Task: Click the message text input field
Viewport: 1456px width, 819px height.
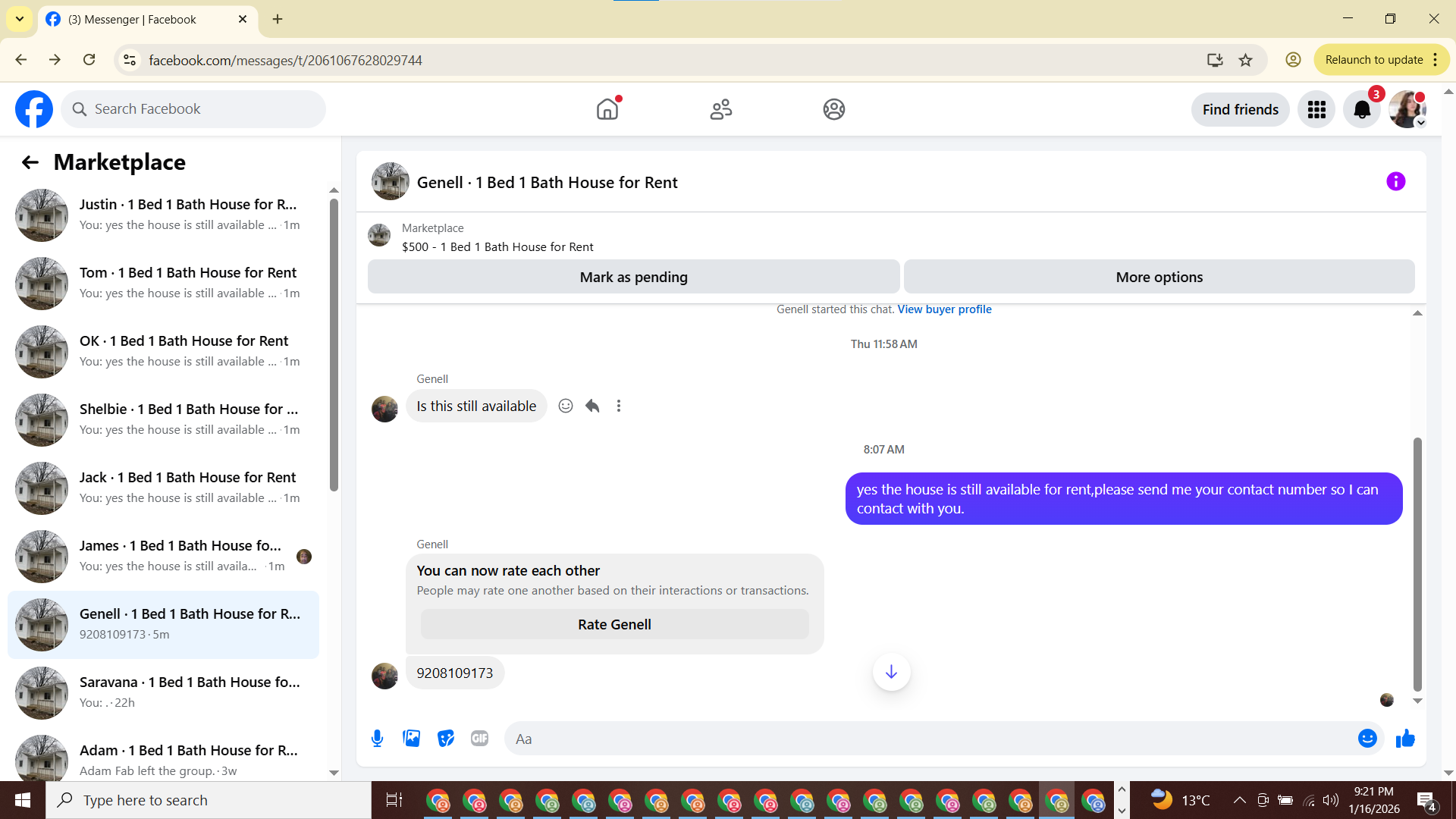Action: click(933, 739)
